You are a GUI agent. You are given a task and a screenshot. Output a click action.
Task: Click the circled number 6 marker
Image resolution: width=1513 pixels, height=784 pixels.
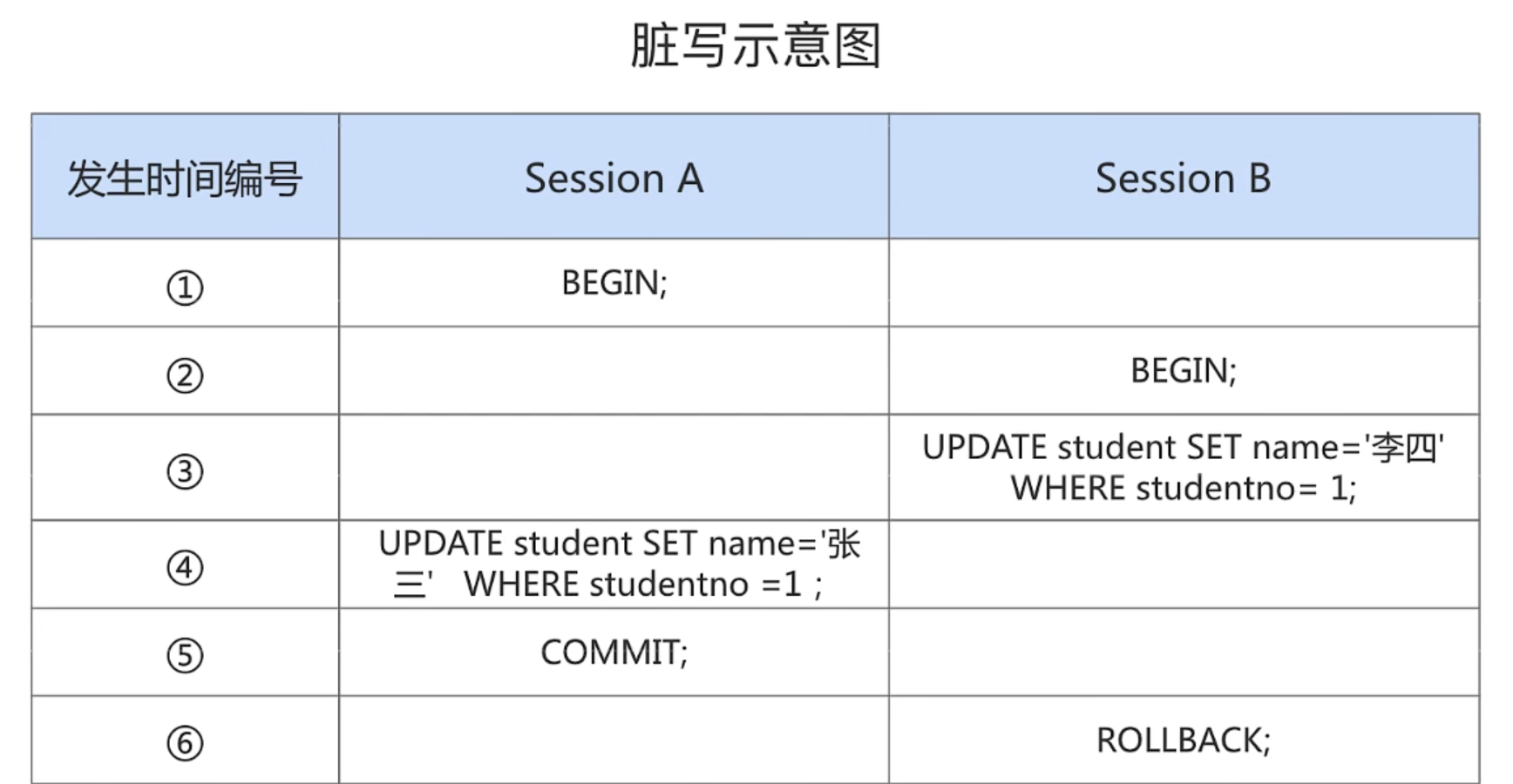click(x=185, y=743)
